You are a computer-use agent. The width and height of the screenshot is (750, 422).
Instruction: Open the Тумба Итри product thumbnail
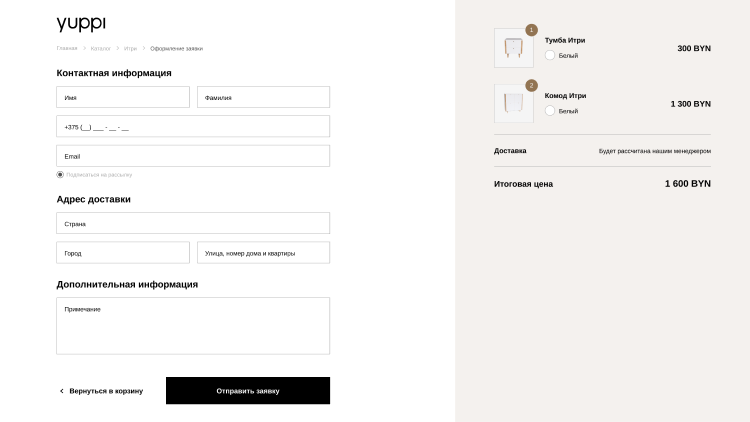pos(513,48)
